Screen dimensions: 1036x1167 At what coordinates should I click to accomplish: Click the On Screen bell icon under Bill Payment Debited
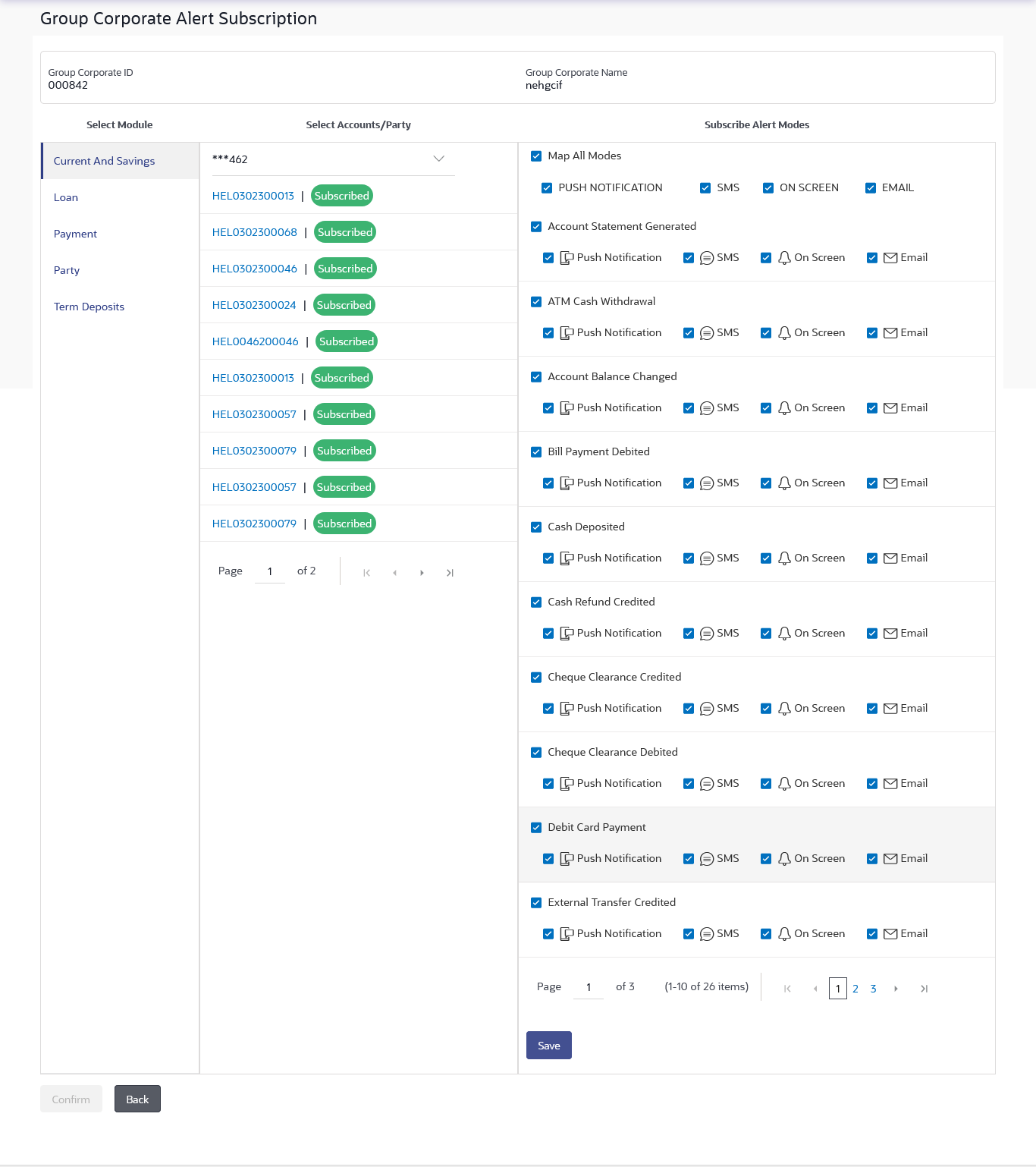(x=784, y=483)
